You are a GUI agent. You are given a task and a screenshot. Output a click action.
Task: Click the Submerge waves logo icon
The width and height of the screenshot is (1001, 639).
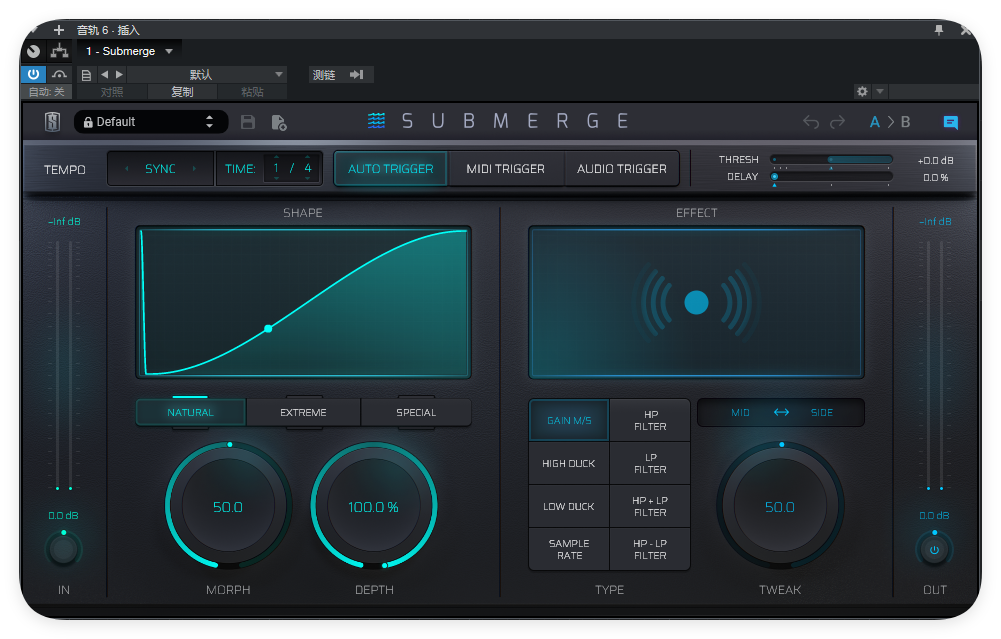(x=377, y=121)
